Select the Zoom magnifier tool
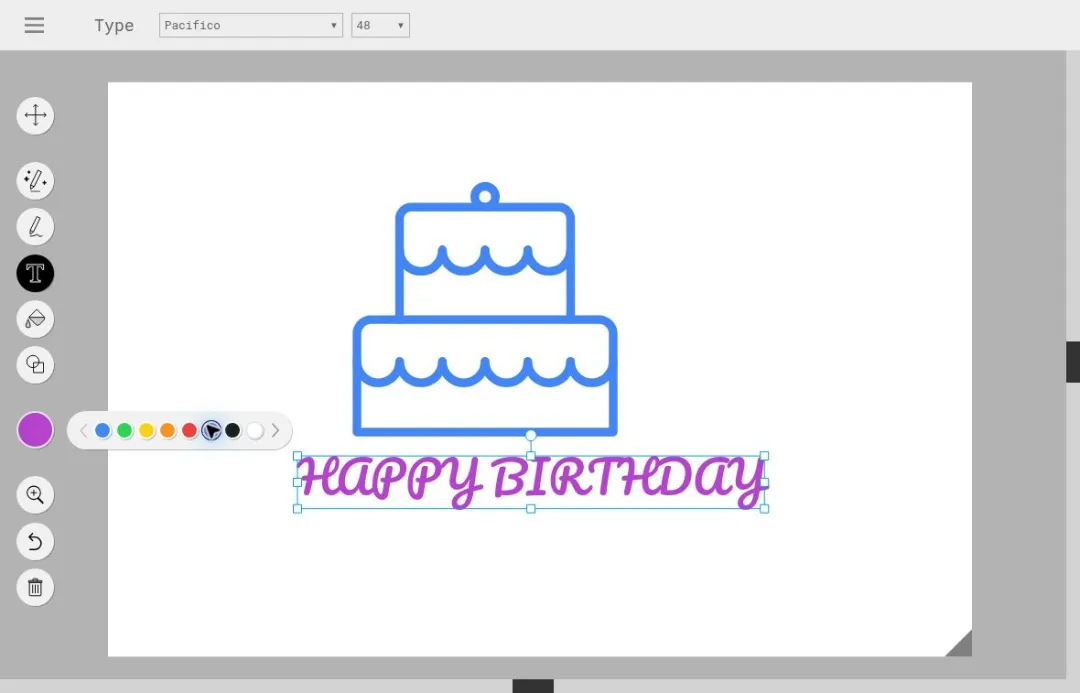1080x693 pixels. point(35,495)
